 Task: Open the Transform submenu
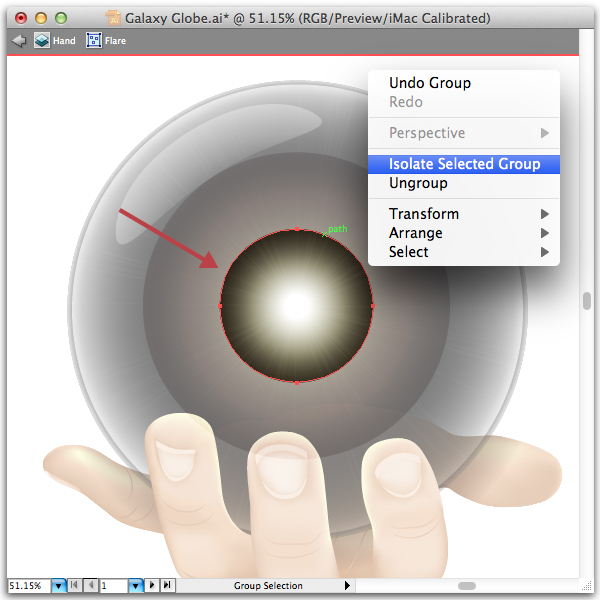click(x=464, y=214)
